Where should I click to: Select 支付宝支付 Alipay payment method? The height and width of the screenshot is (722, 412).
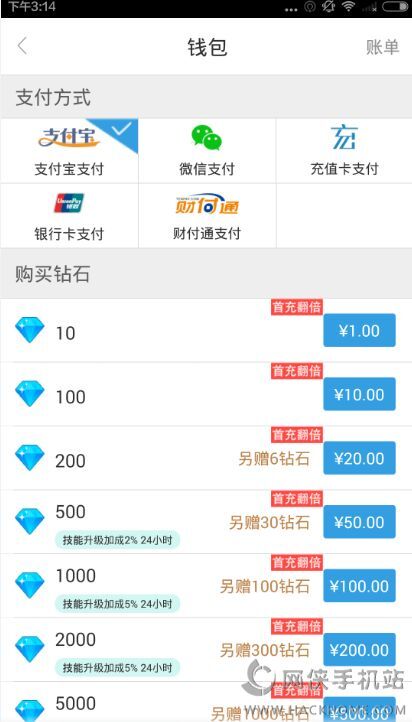69,151
